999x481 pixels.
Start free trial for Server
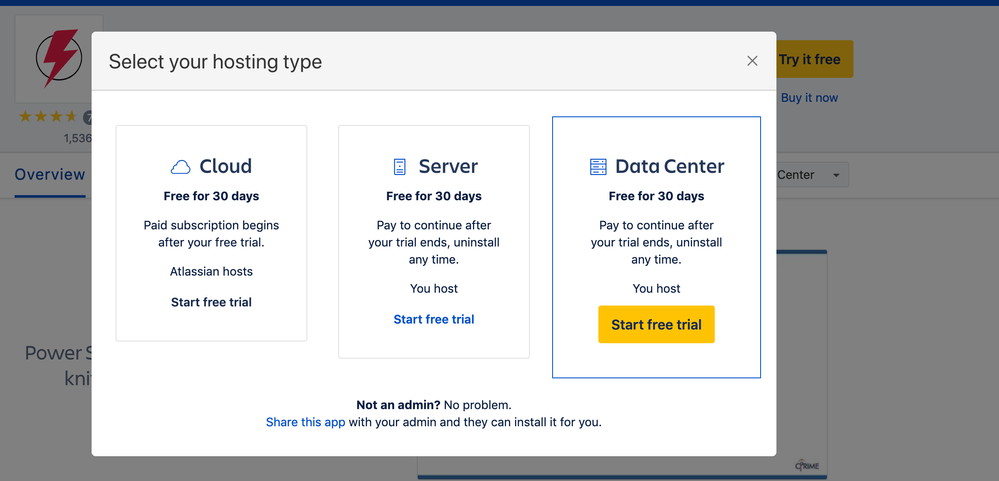click(x=434, y=319)
